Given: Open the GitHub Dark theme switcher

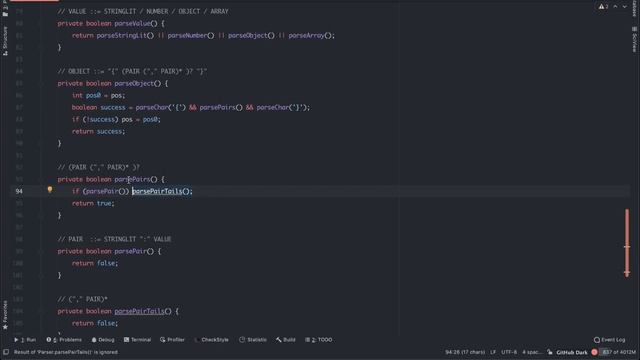Looking at the screenshot, I should (x=571, y=352).
